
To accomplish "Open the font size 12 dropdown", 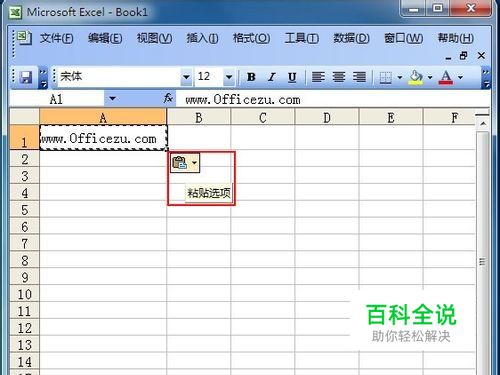I will pos(229,77).
